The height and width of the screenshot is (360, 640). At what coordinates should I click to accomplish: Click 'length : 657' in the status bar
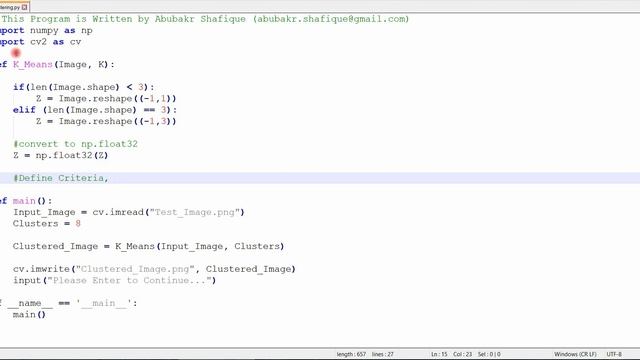coord(351,354)
